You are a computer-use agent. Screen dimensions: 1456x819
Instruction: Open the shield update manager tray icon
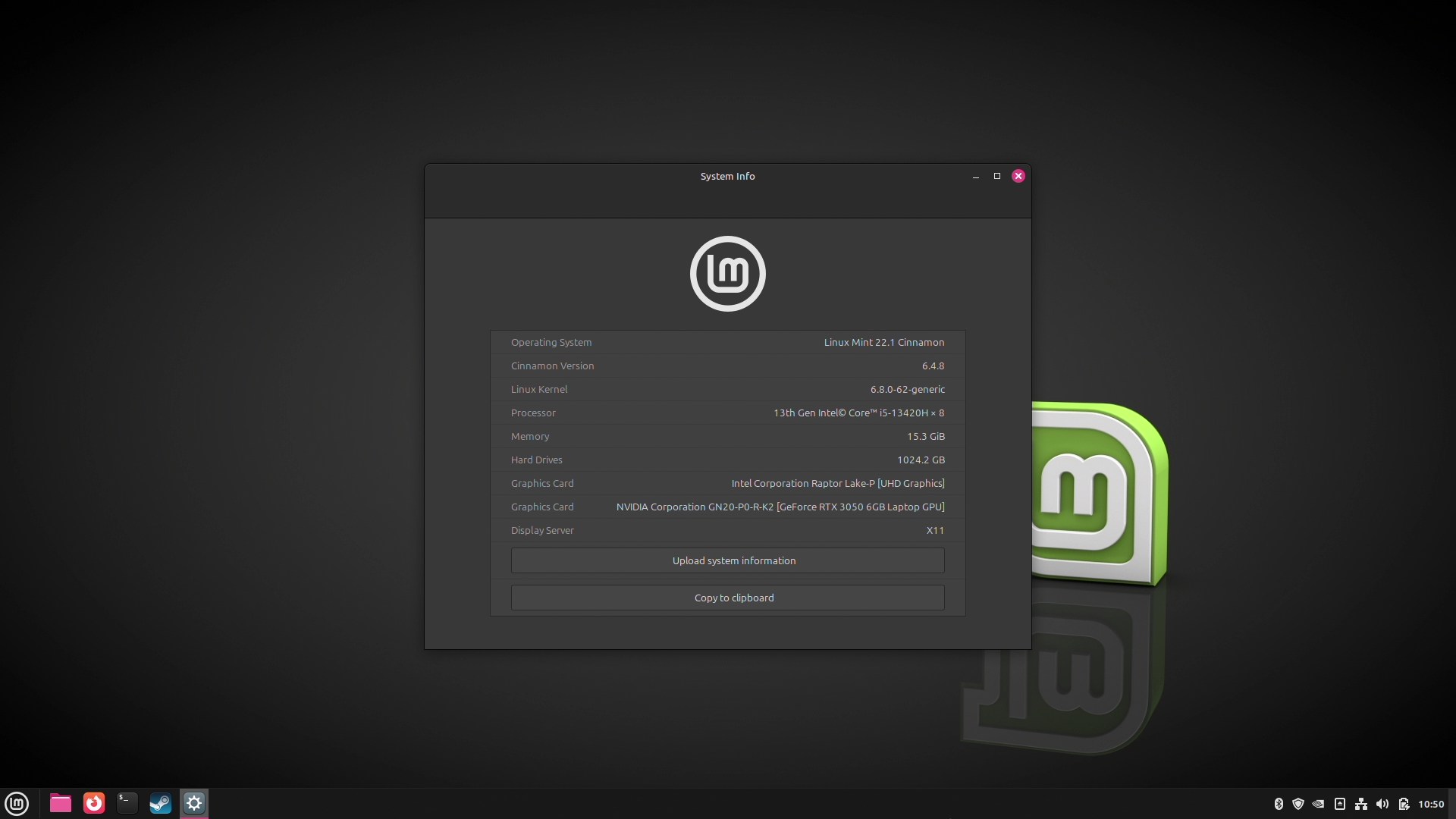point(1298,804)
